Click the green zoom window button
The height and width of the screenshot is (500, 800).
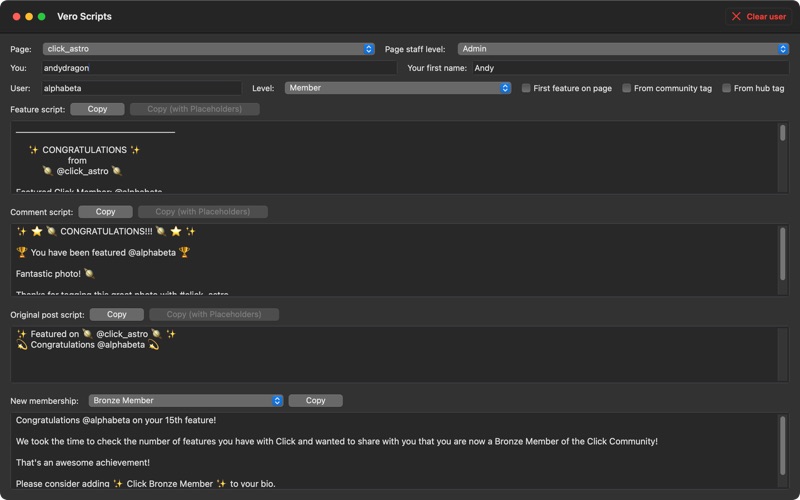(x=42, y=17)
